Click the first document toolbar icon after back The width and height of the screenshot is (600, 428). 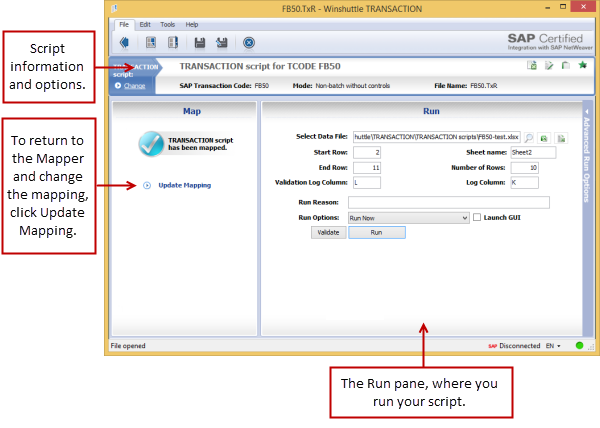[x=151, y=42]
